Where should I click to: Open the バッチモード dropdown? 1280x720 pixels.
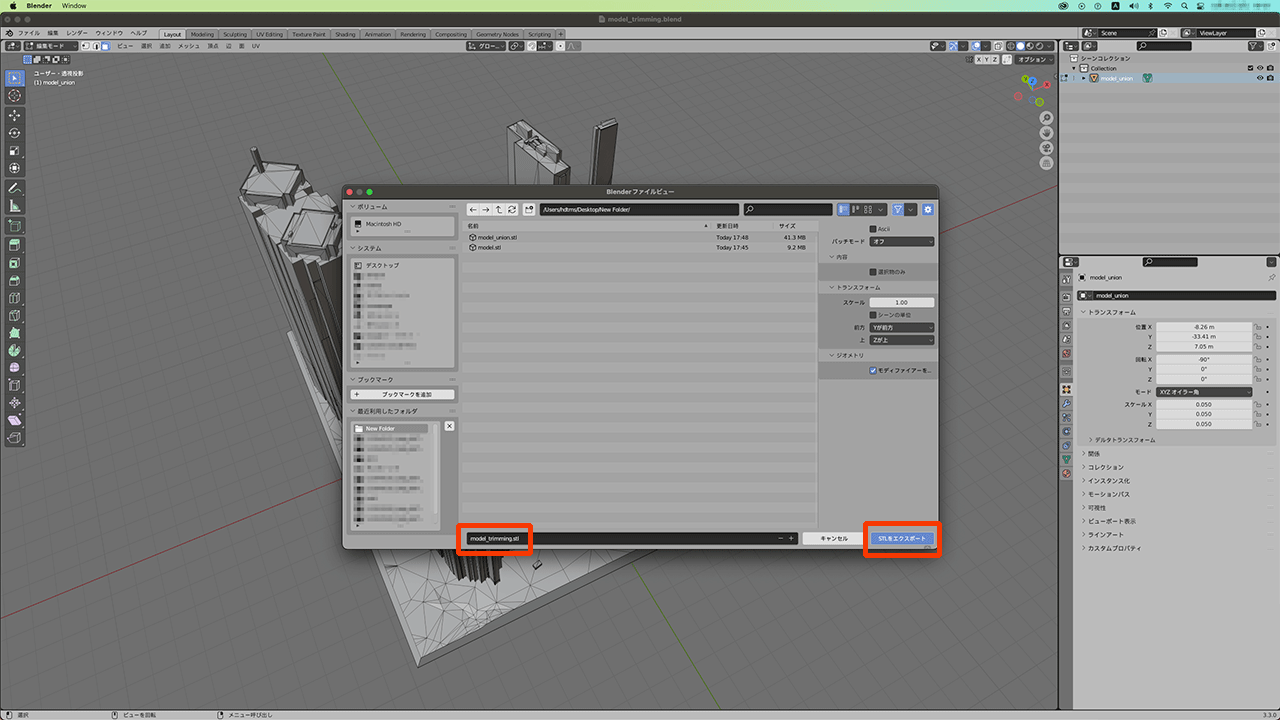[902, 241]
